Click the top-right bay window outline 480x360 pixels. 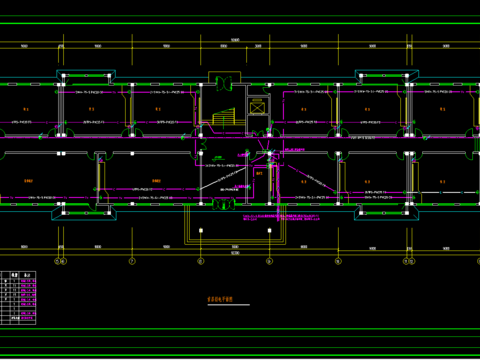tap(387, 76)
